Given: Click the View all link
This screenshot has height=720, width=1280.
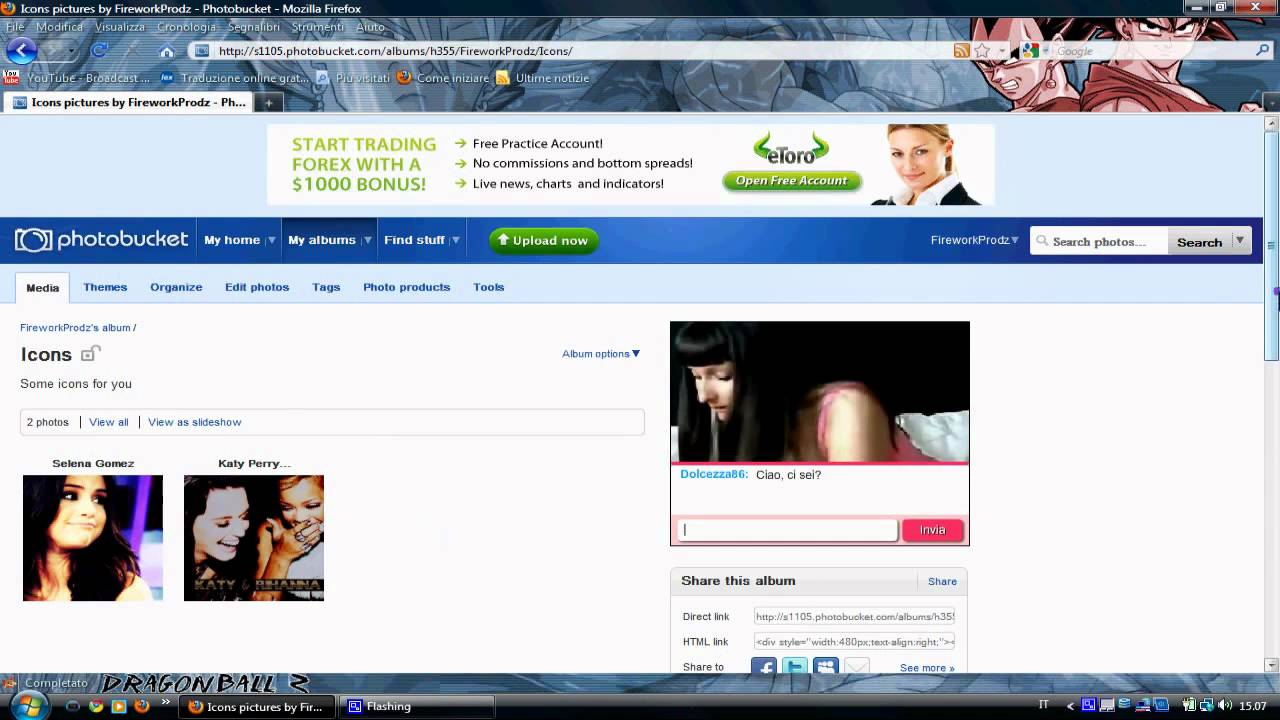Looking at the screenshot, I should (x=109, y=422).
